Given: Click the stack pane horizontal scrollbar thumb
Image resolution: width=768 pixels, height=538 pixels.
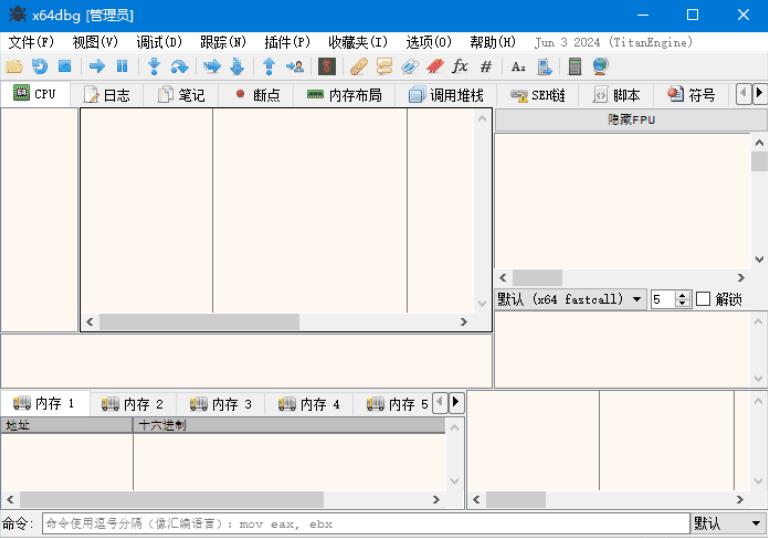Looking at the screenshot, I should pyautogui.click(x=516, y=500).
